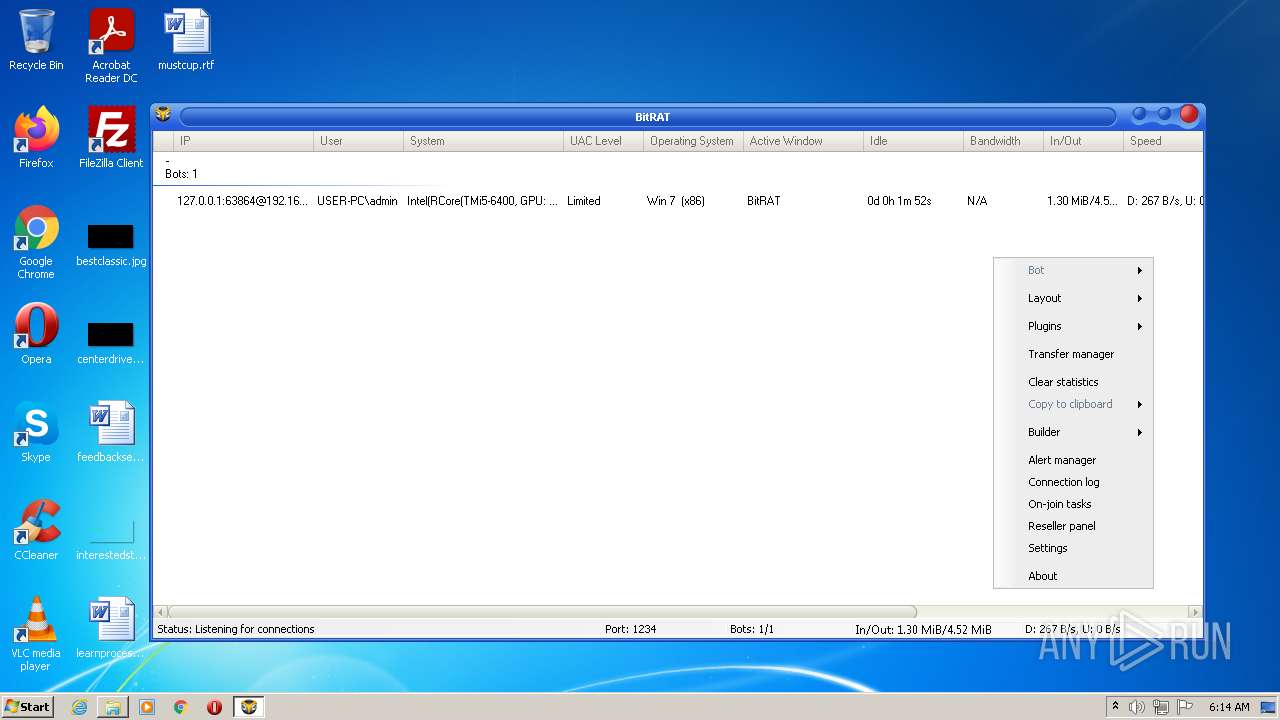1280x720 pixels.
Task: Expand the Layout submenu
Action: (1073, 298)
